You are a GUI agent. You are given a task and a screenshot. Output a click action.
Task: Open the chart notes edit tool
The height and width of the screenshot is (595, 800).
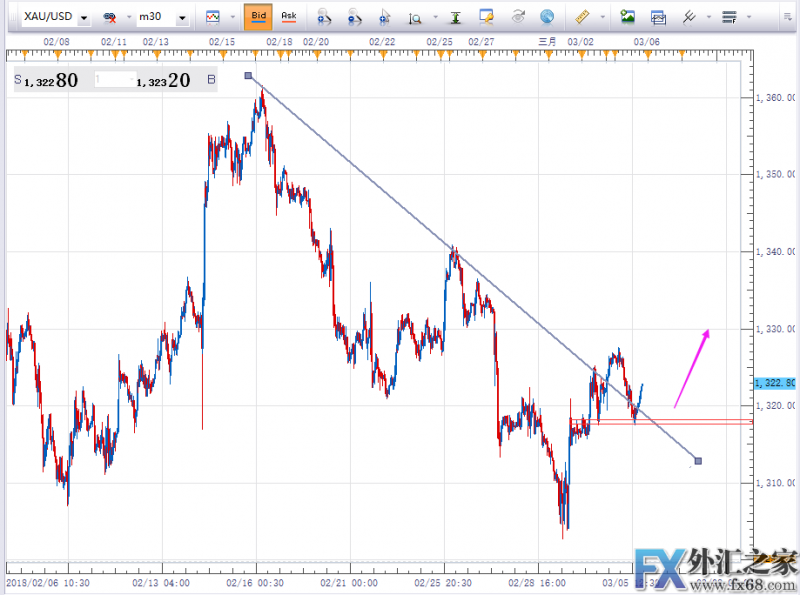coord(487,17)
